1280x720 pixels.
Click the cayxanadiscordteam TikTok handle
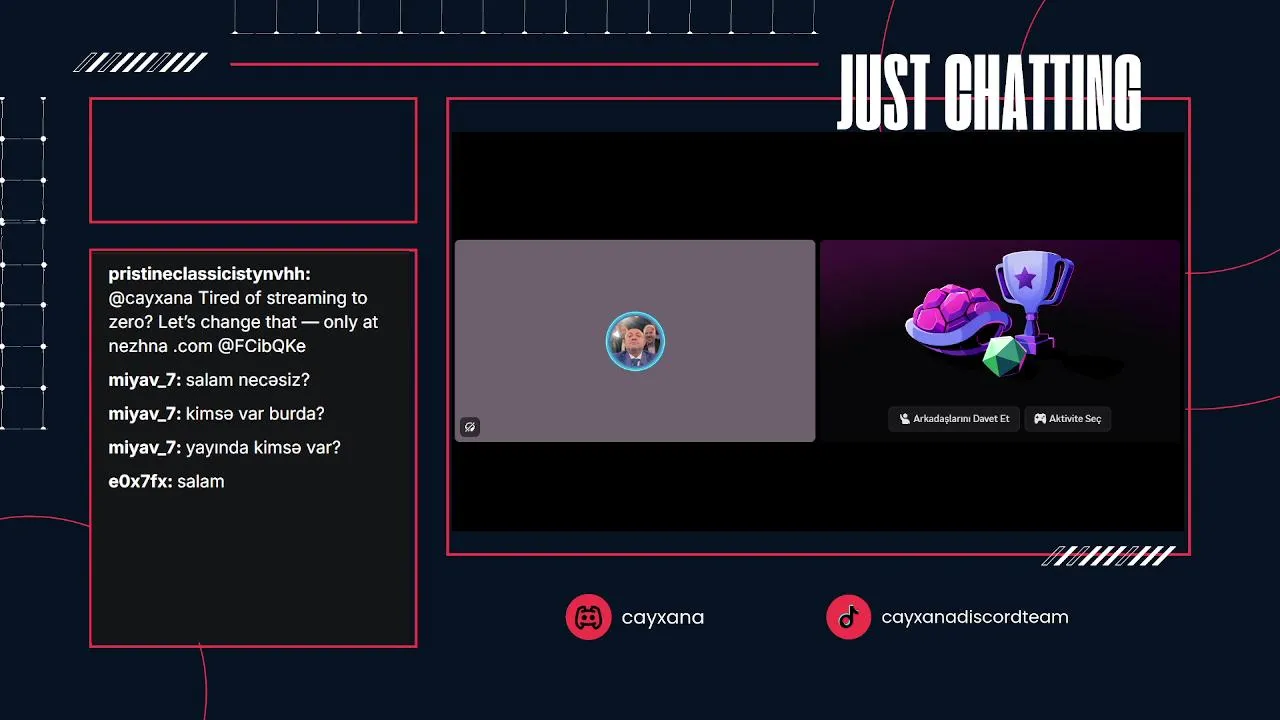tap(975, 617)
